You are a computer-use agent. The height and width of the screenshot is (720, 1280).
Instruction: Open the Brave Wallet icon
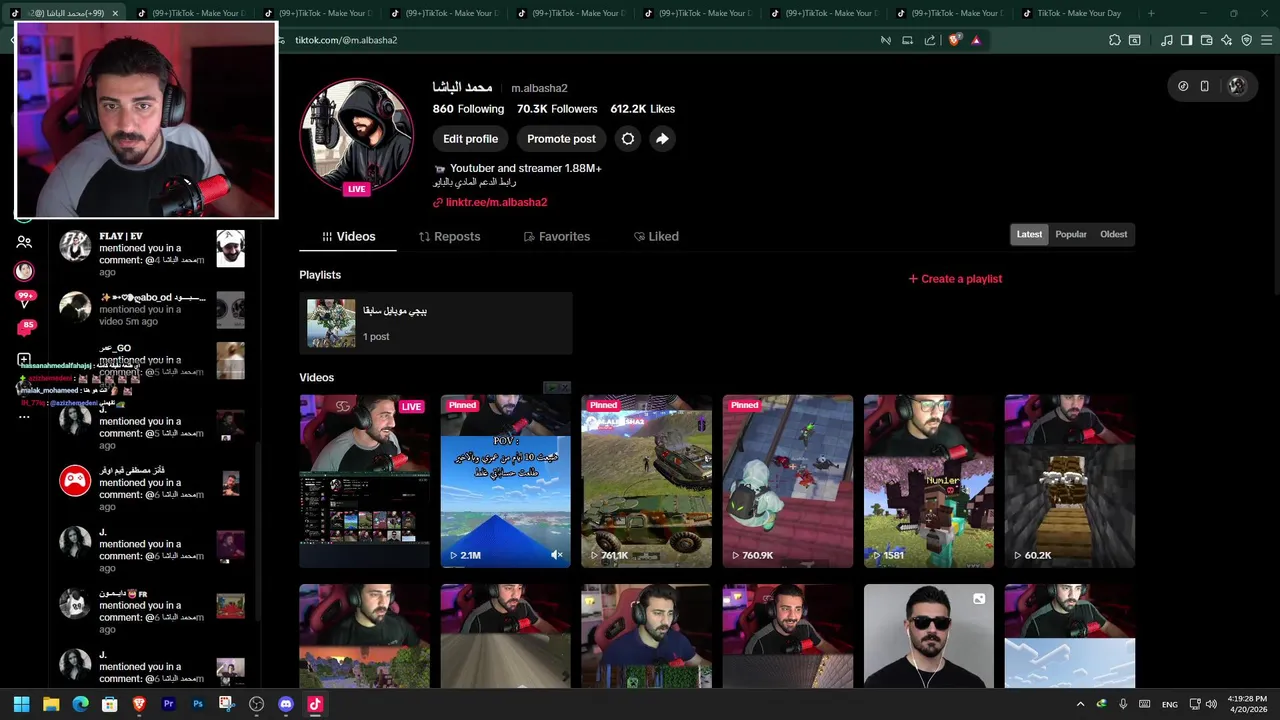(x=1206, y=40)
